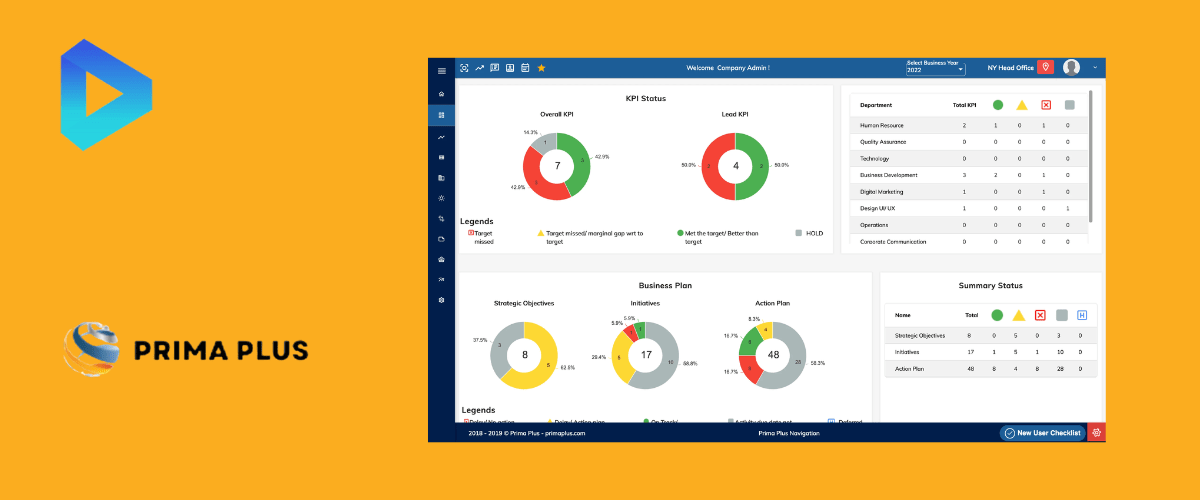Screen dimensions: 1200x500
Task: Click the red location pin icon
Action: point(1045,67)
